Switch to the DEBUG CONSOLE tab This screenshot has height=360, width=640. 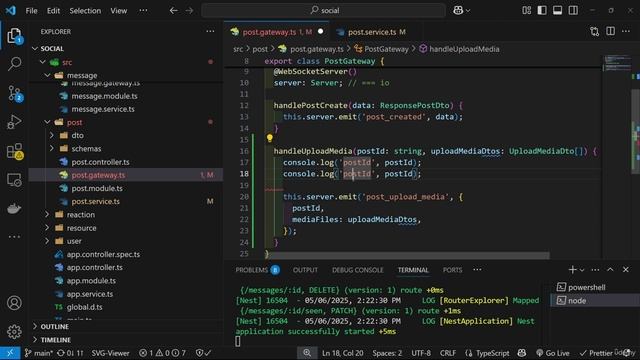click(x=358, y=270)
